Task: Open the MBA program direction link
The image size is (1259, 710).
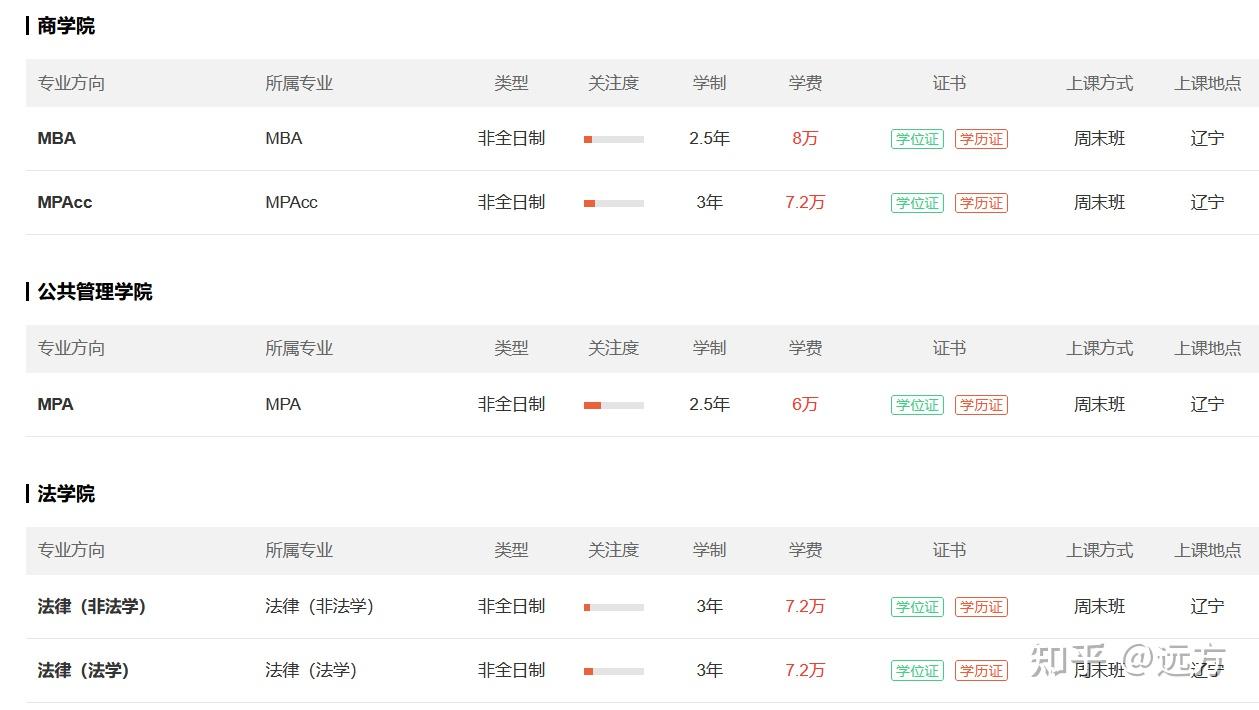Action: click(57, 139)
